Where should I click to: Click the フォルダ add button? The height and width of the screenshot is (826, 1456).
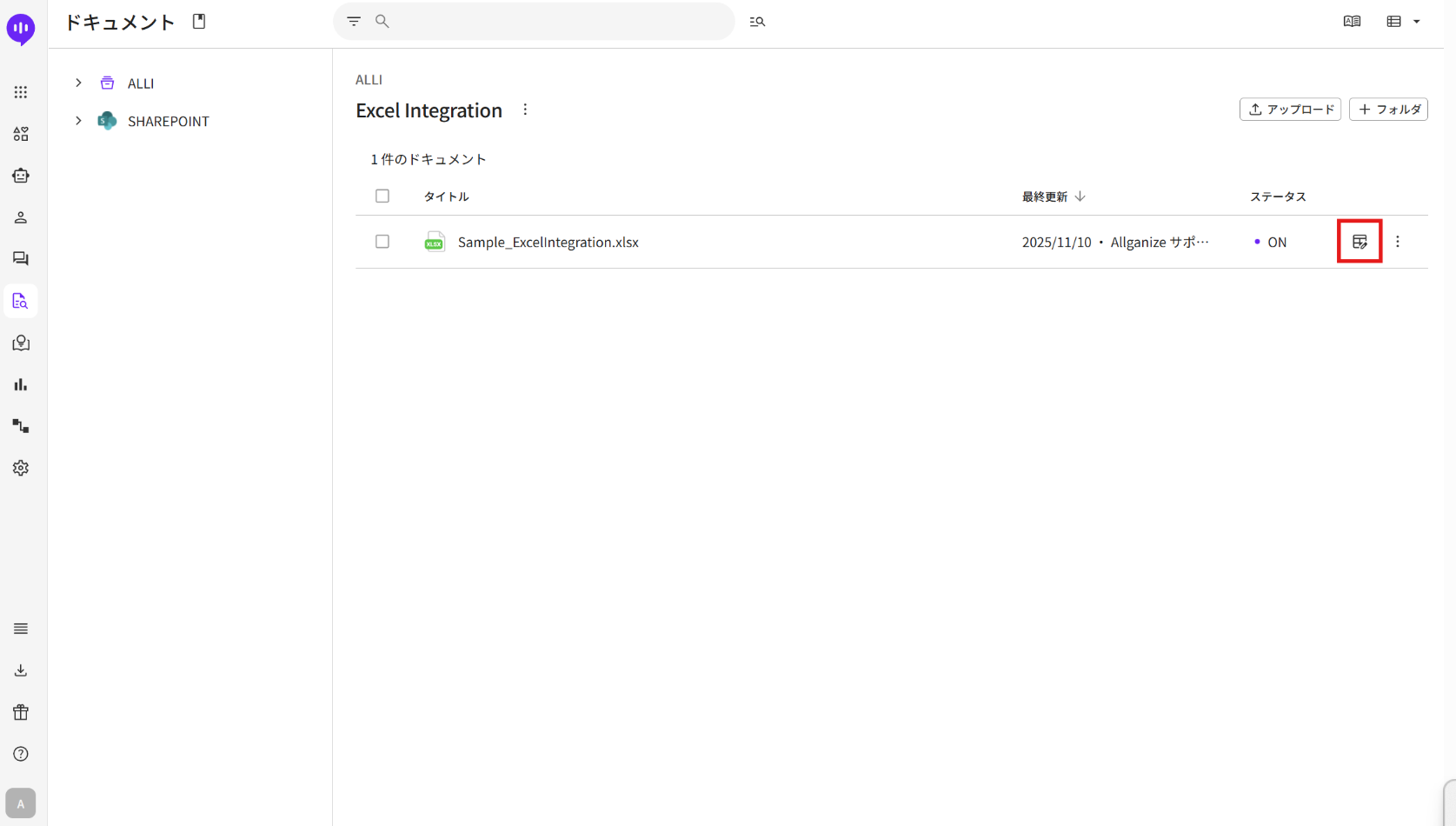pyautogui.click(x=1388, y=110)
